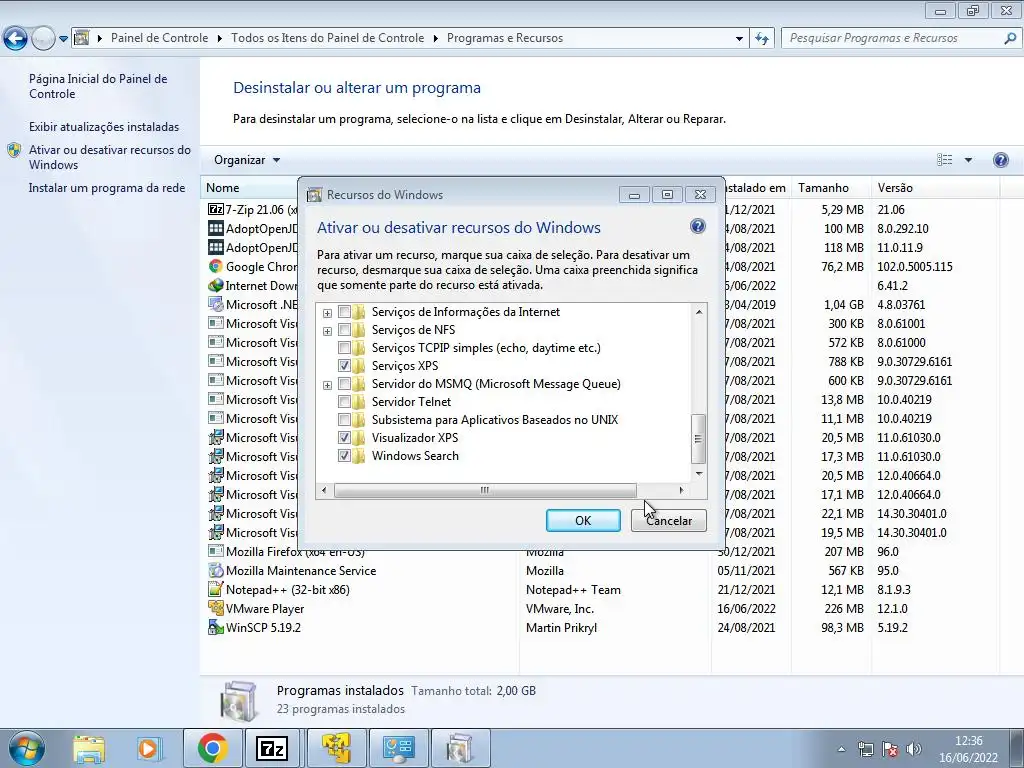This screenshot has height=768, width=1024.
Task: Uncheck Serviços XPS checkbox
Action: pos(344,366)
